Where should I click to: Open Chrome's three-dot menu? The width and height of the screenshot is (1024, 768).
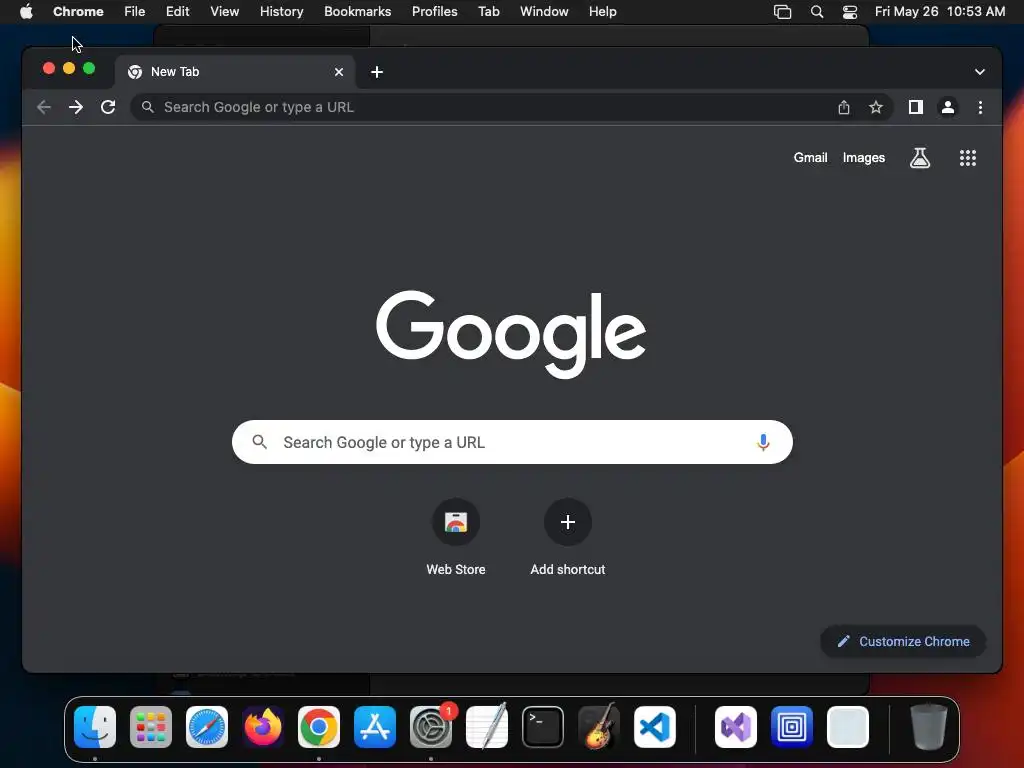pos(980,107)
